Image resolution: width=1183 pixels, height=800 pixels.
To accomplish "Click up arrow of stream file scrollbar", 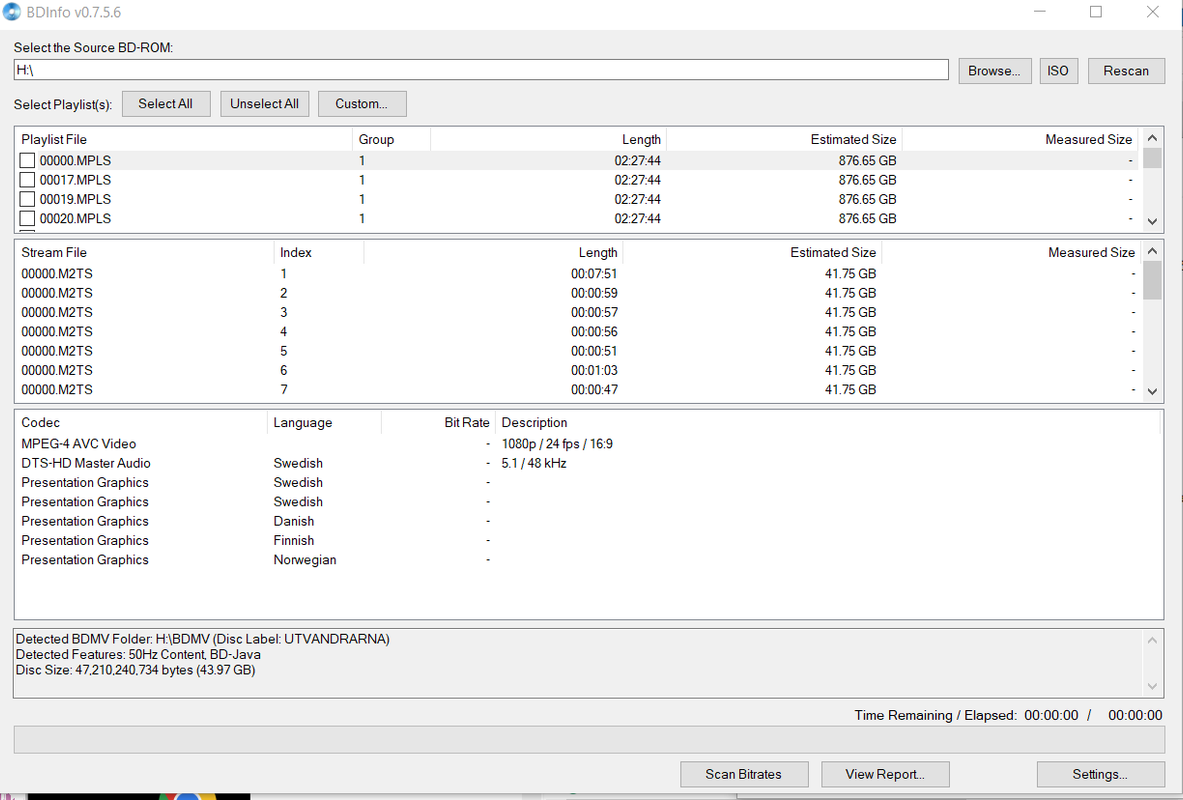I will [1152, 251].
